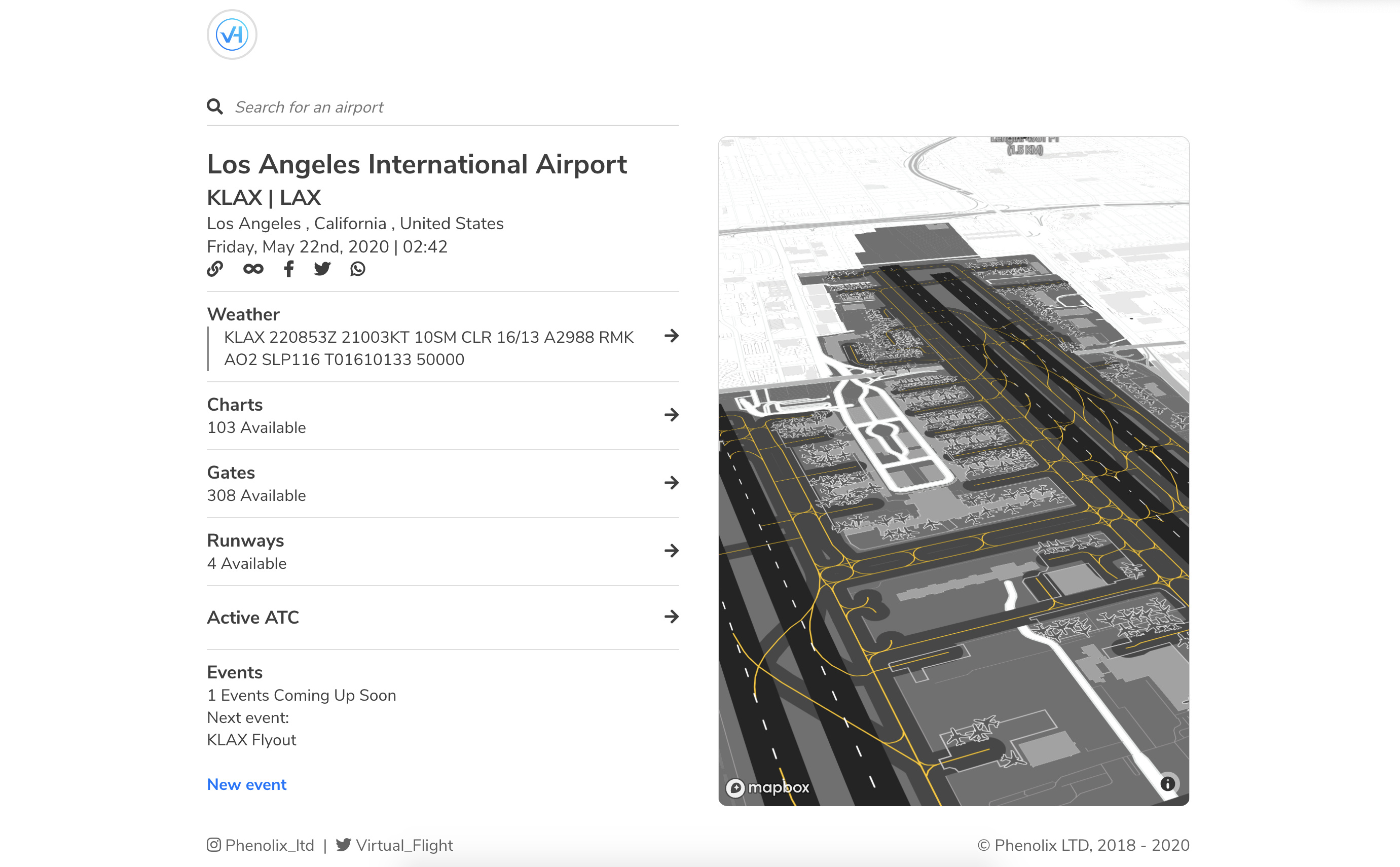Share airport on Facebook icon
The height and width of the screenshot is (867, 1400).
(x=289, y=268)
